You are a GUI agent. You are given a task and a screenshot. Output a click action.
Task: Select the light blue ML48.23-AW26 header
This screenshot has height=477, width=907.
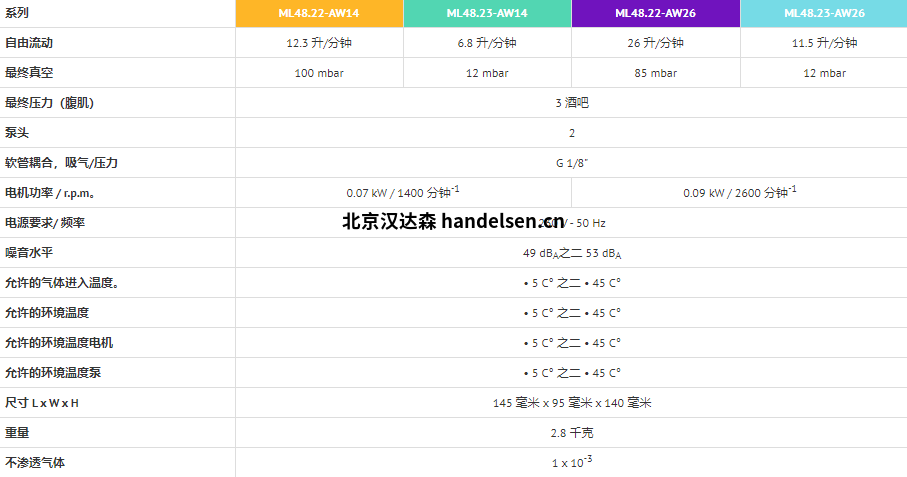coord(824,13)
